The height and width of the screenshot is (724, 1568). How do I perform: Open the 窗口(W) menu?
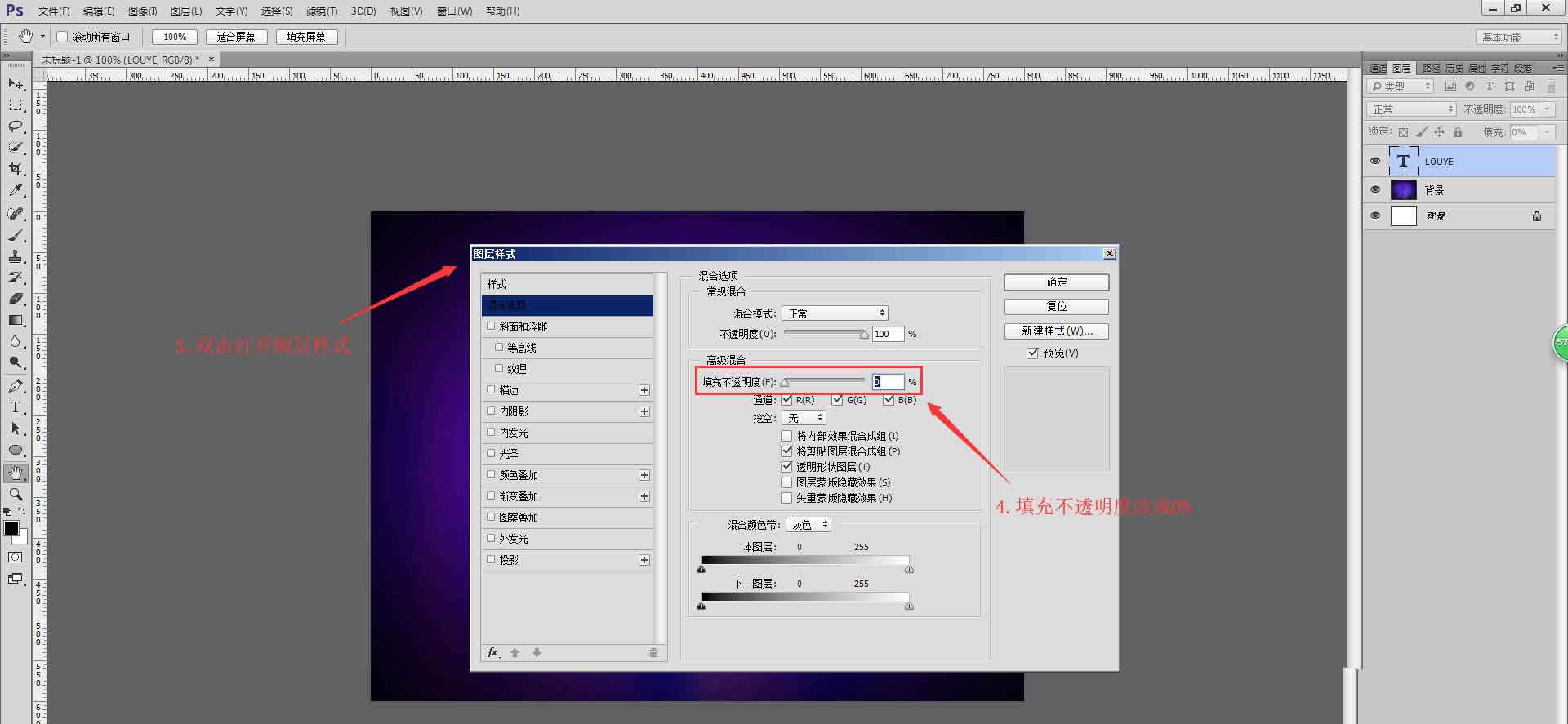click(x=455, y=11)
